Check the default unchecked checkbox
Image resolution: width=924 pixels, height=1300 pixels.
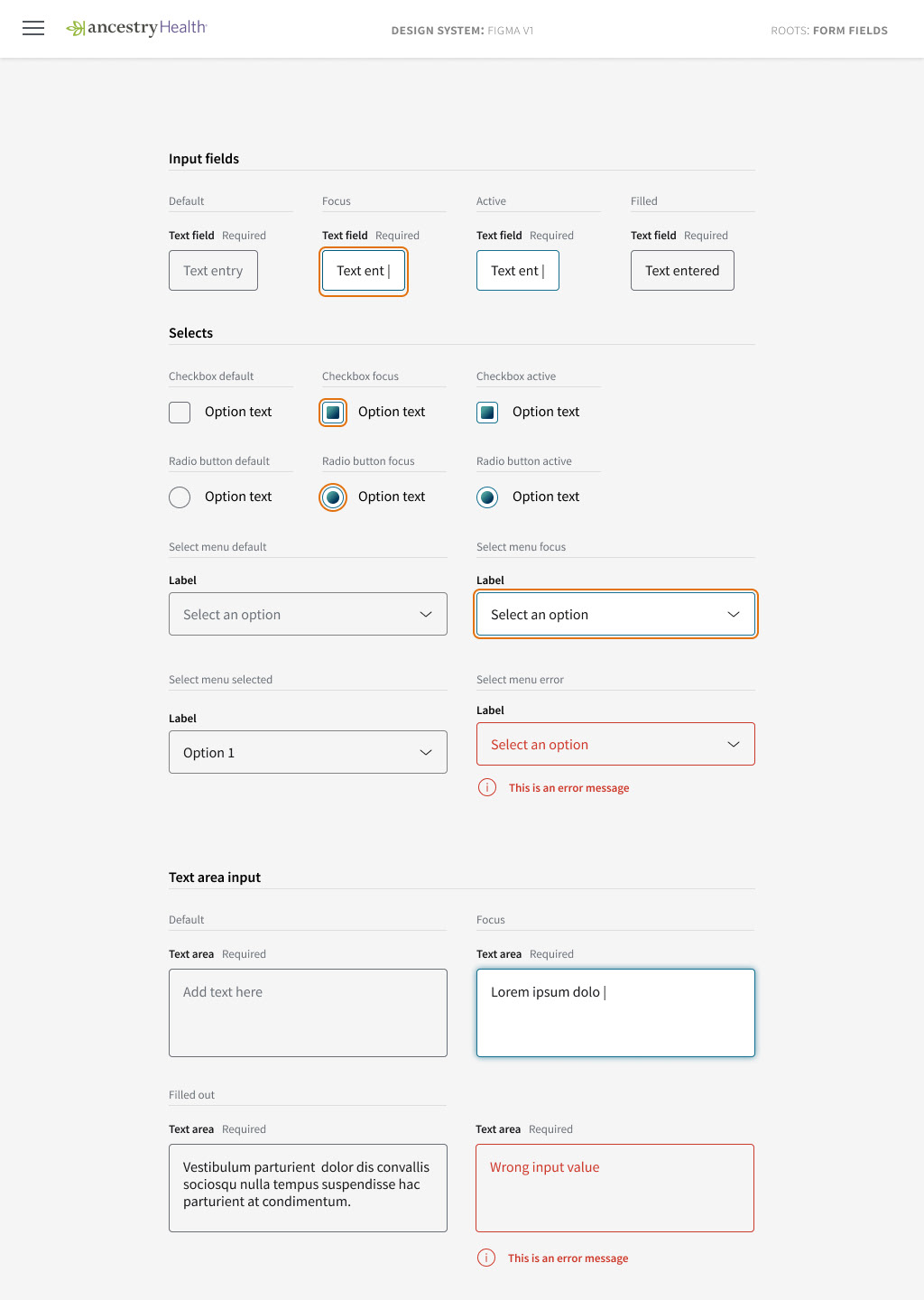[x=180, y=413]
